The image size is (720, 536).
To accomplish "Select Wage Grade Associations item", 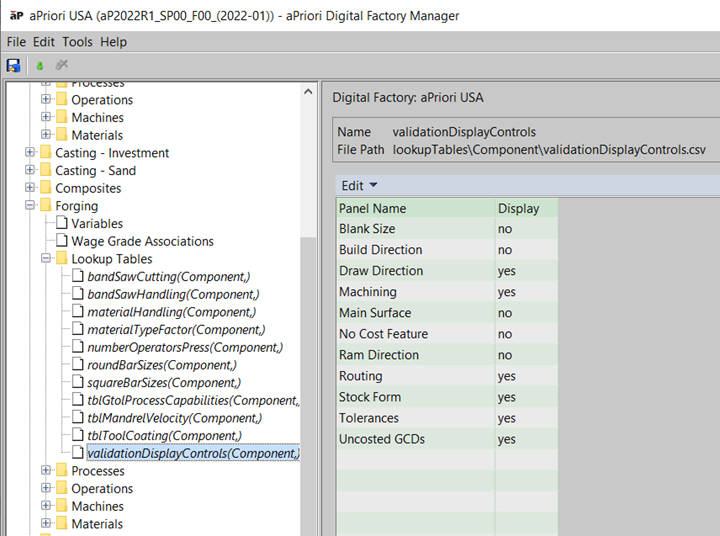I will click(142, 241).
